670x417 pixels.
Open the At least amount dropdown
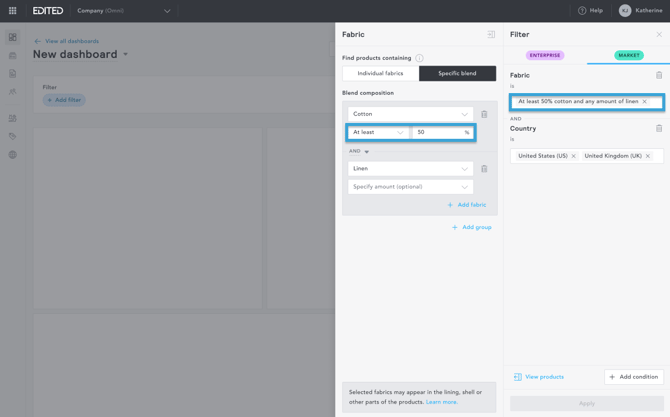pyautogui.click(x=378, y=132)
